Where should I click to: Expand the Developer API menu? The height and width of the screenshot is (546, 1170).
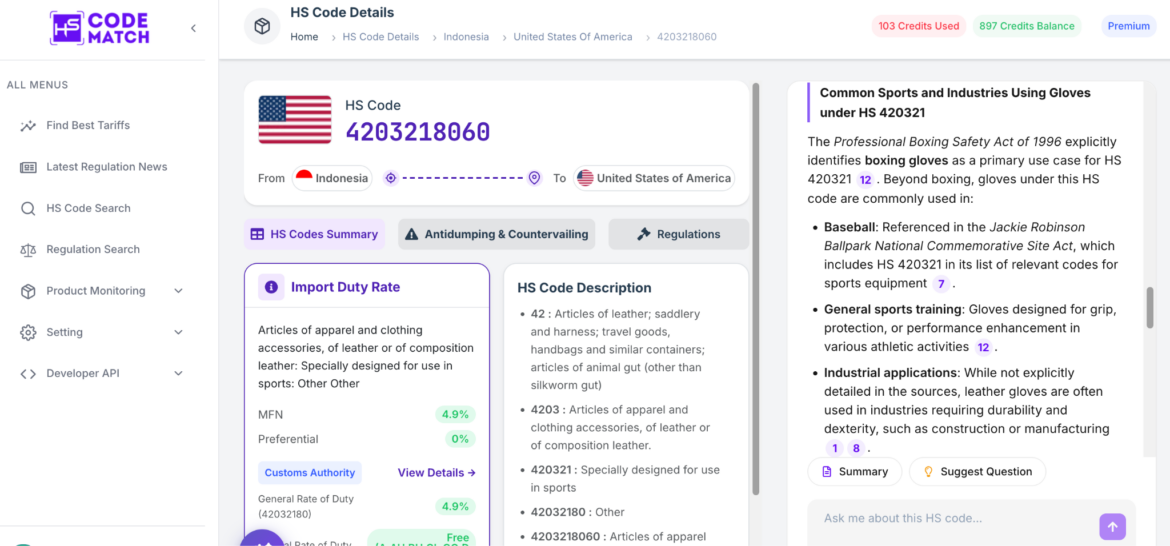pyautogui.click(x=178, y=374)
